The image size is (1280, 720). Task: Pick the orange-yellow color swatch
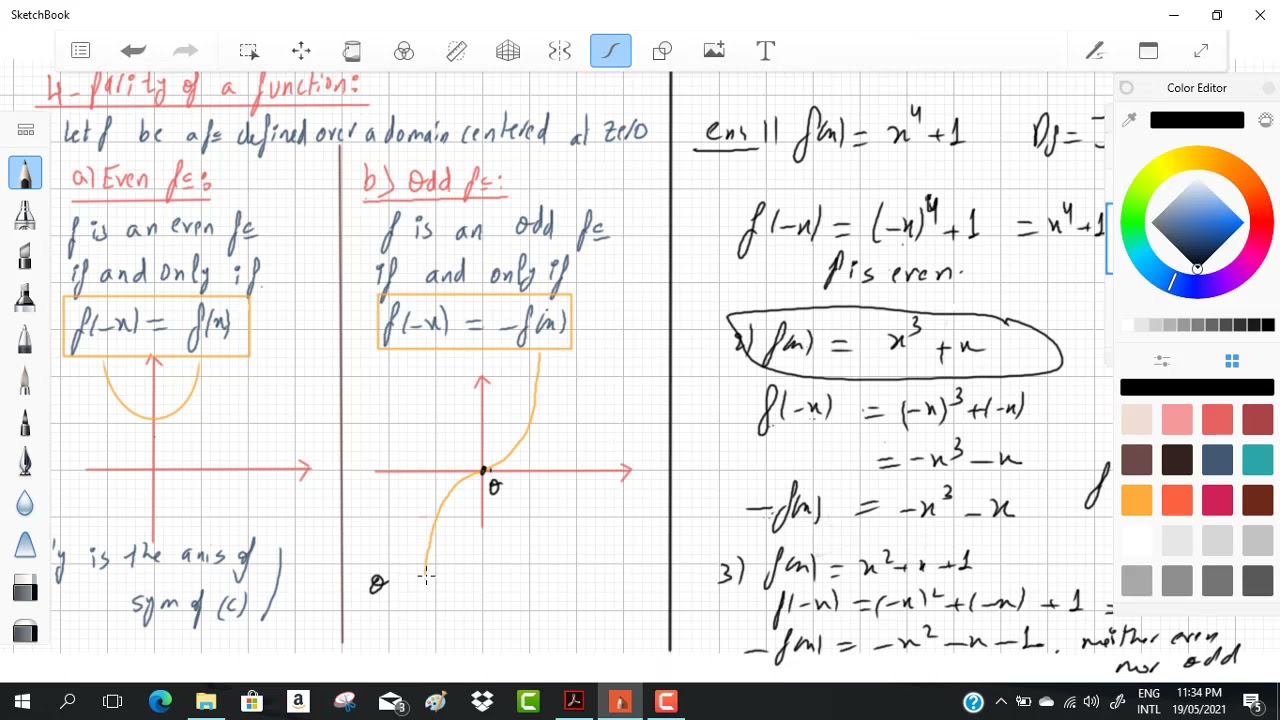pos(1137,500)
